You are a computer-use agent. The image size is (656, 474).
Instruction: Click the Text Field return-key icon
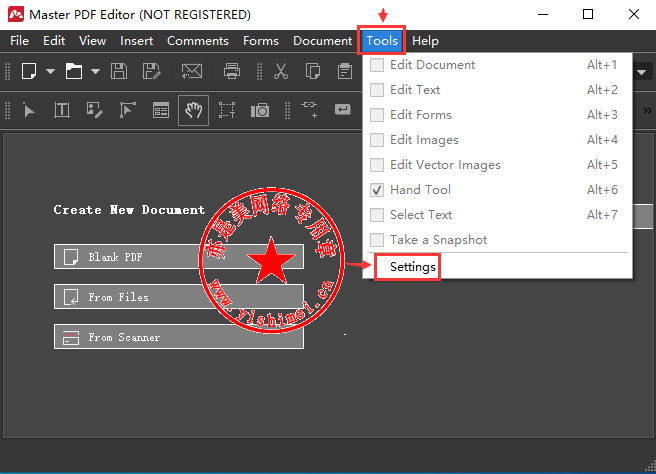[343, 110]
